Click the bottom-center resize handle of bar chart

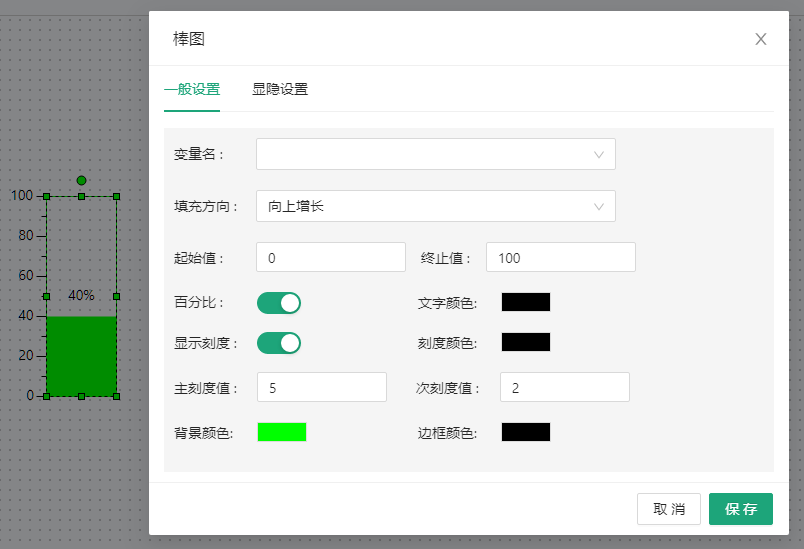click(x=81, y=397)
